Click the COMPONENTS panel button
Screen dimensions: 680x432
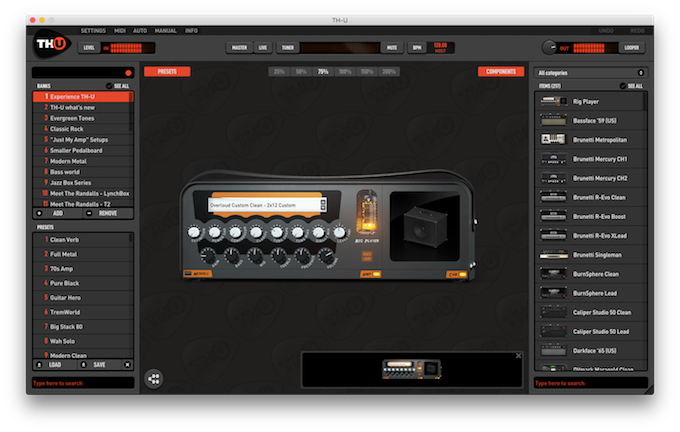coord(501,72)
